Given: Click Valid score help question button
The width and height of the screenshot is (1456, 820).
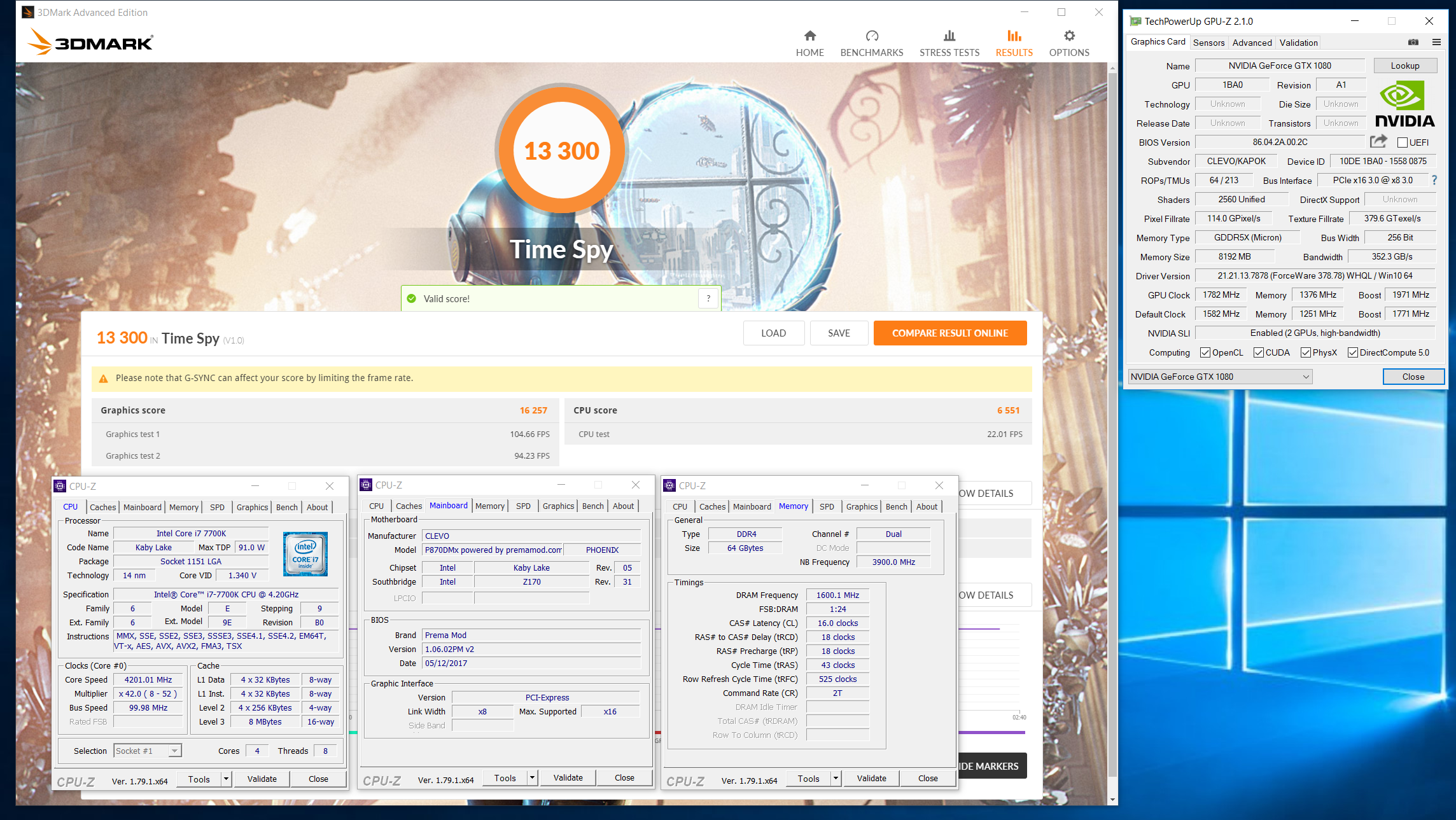Looking at the screenshot, I should [x=708, y=299].
